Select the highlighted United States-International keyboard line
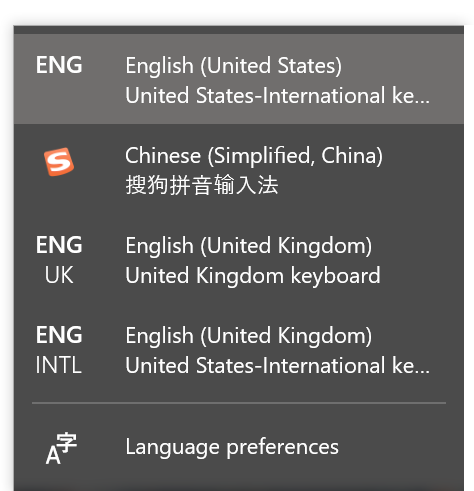The width and height of the screenshot is (474, 491). click(x=277, y=96)
